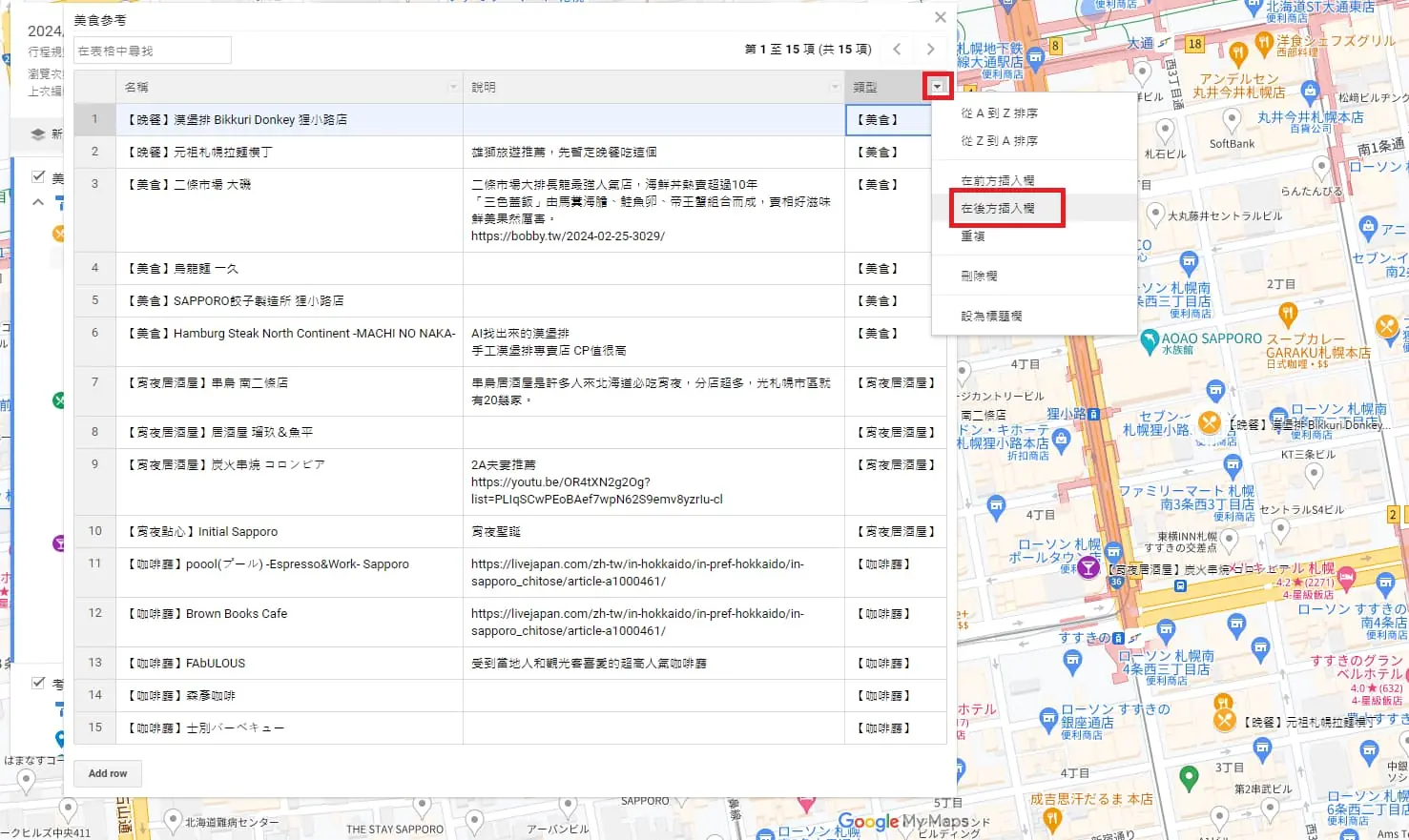
Task: Click the green location pin near 3丁目
Action: point(1189,778)
